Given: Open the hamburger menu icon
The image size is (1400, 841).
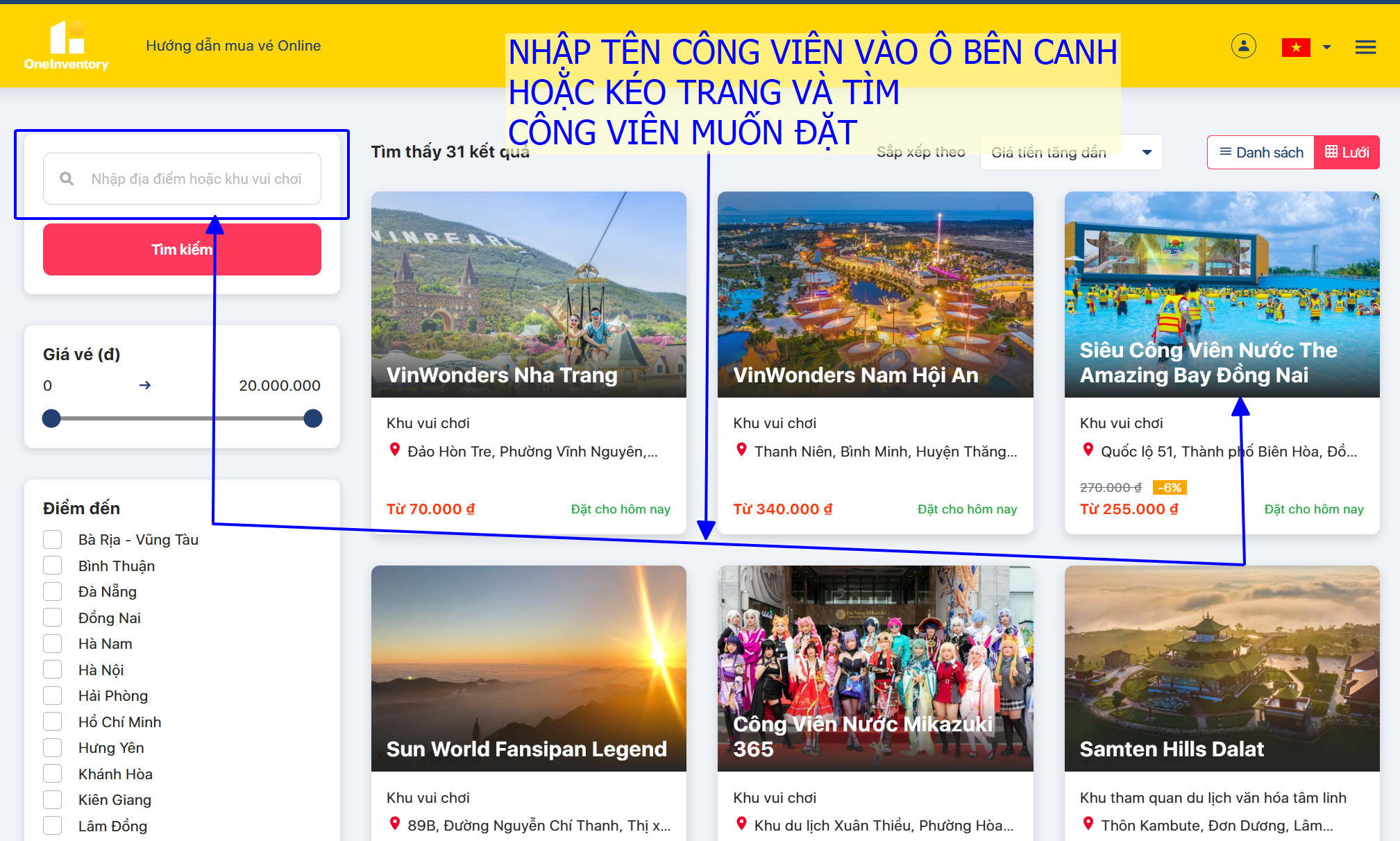Looking at the screenshot, I should 1365,47.
